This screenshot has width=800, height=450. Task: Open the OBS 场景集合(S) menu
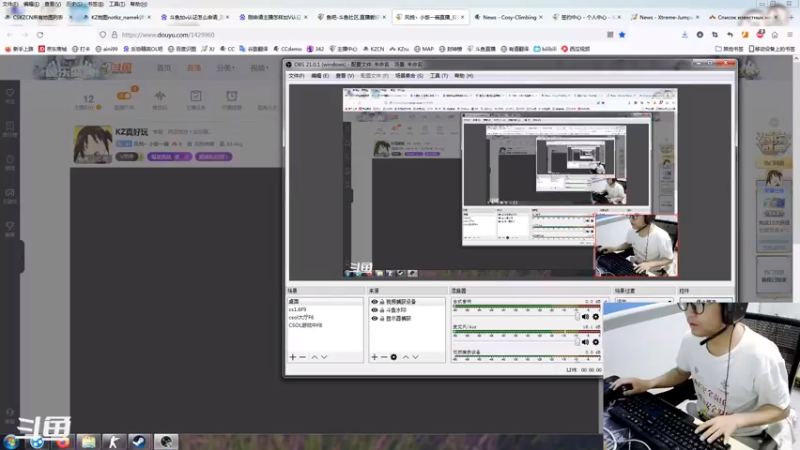tap(409, 76)
